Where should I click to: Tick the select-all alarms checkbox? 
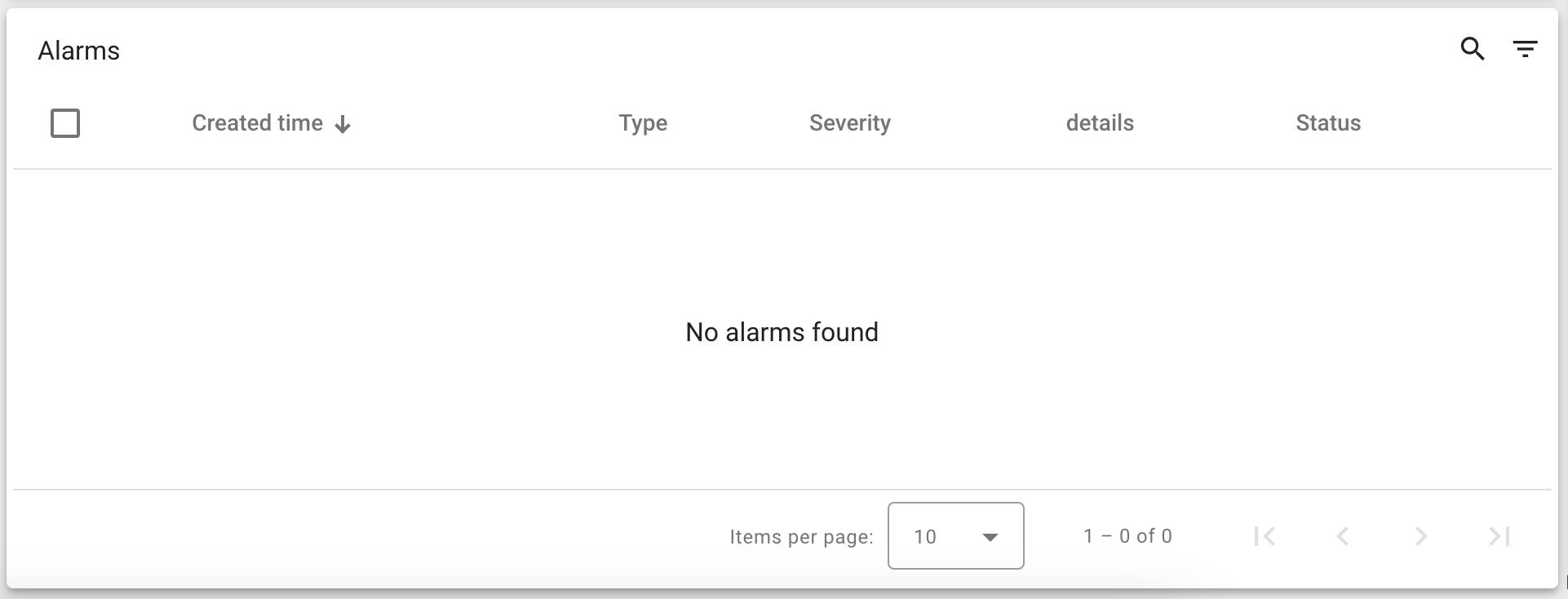pyautogui.click(x=65, y=124)
